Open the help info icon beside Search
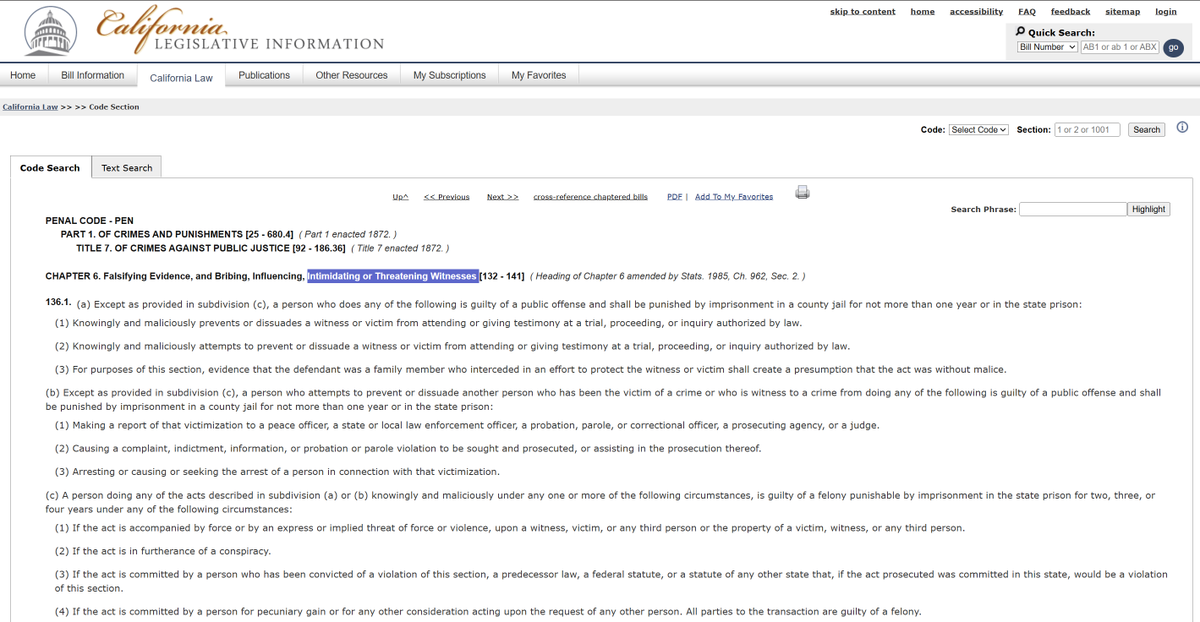Screen dimensions: 1200x622 tap(1182, 128)
